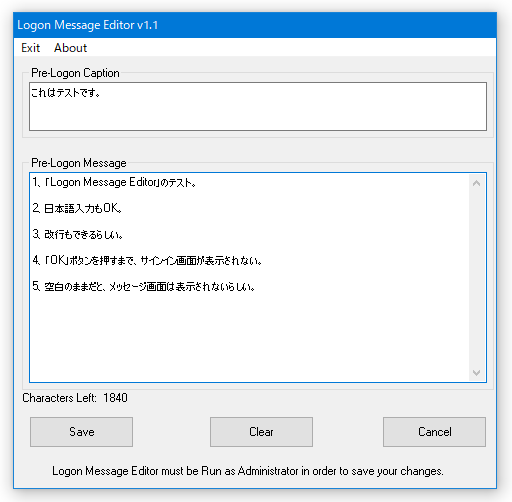Focus the Pre-Logon Caption text box
Image resolution: width=512 pixels, height=502 pixels.
tap(258, 106)
